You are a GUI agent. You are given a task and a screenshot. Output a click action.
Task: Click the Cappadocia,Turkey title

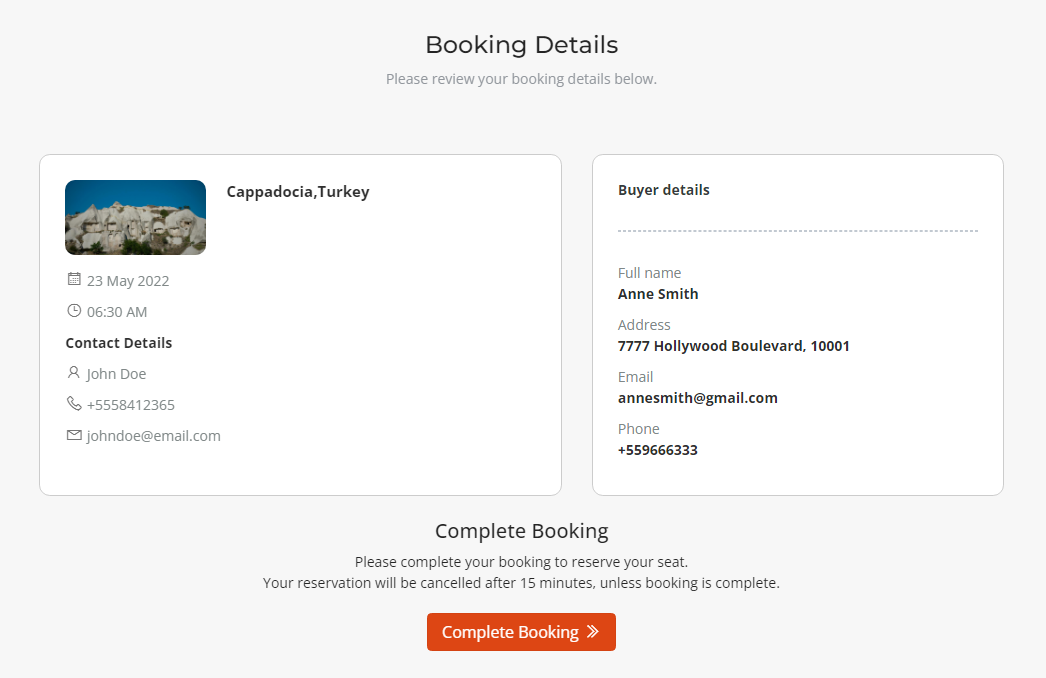298,192
